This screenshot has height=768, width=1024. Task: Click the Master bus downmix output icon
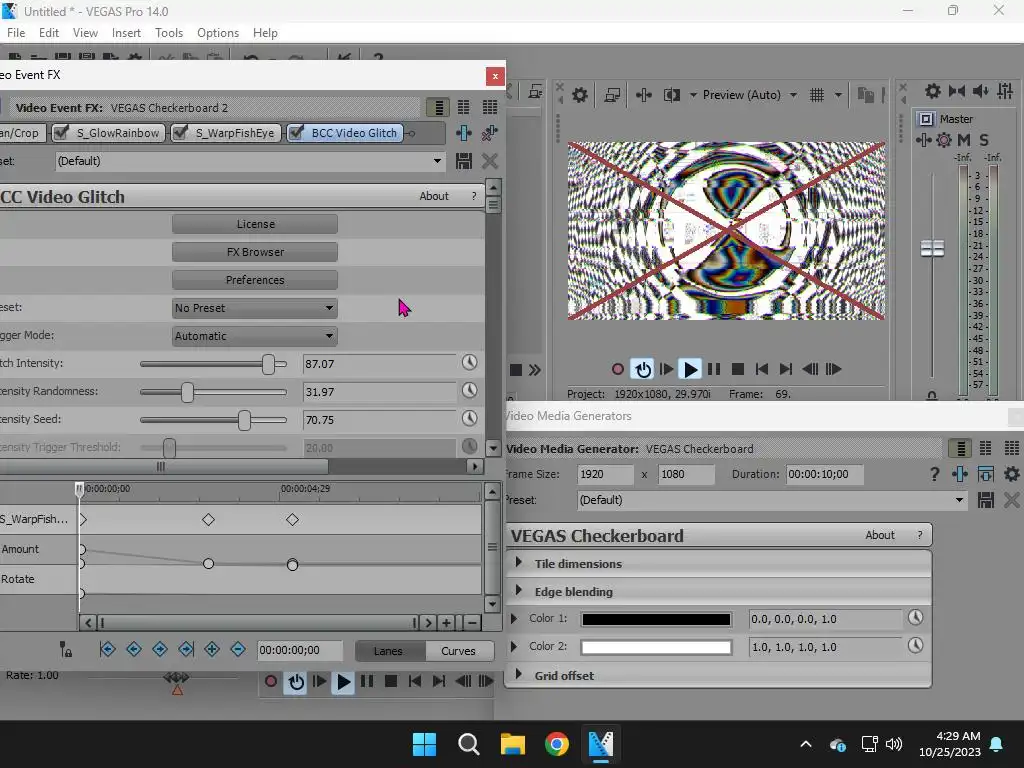(957, 91)
